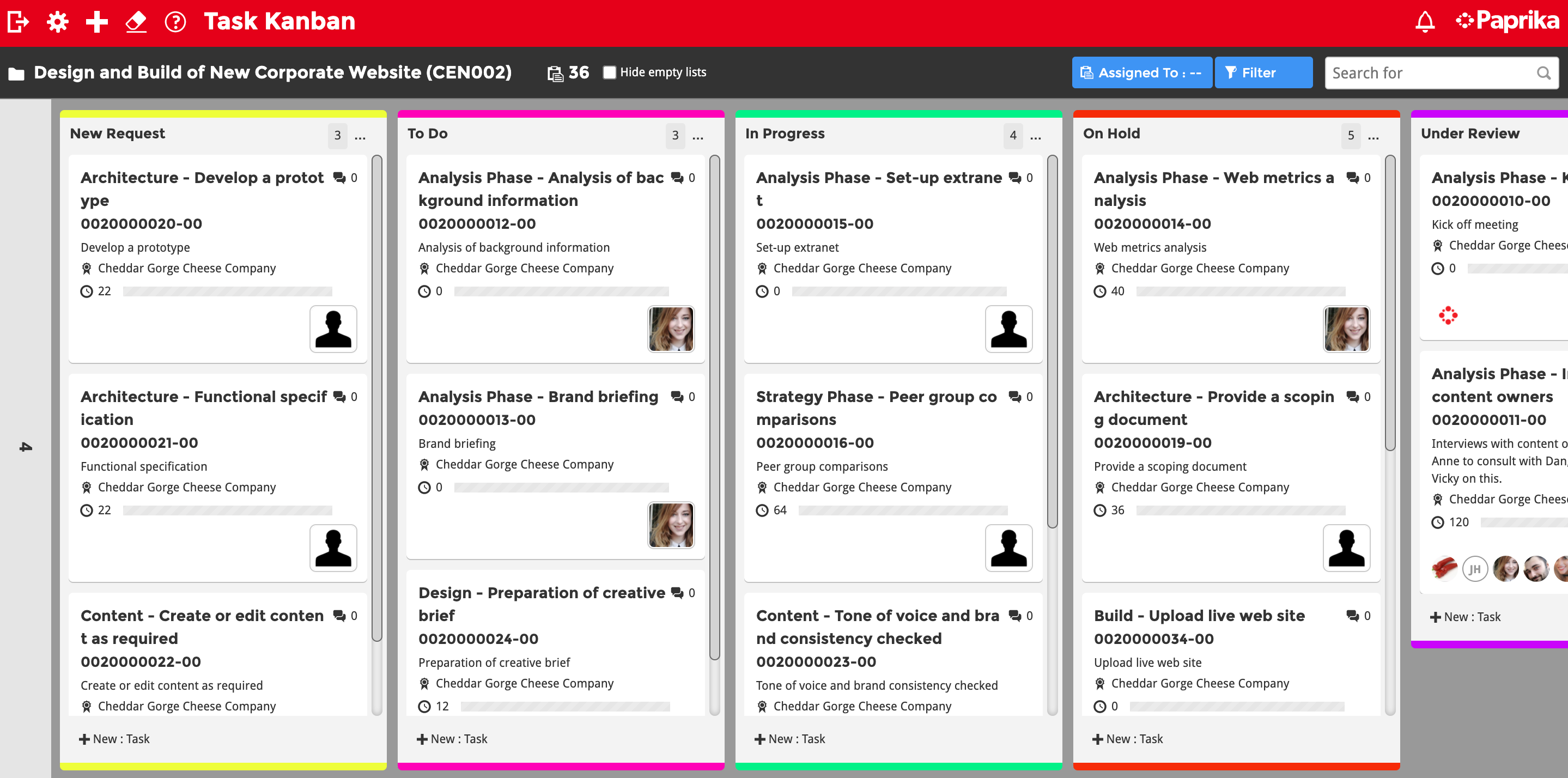Click the pin icon on left sidebar
The image size is (1568, 778).
(26, 447)
